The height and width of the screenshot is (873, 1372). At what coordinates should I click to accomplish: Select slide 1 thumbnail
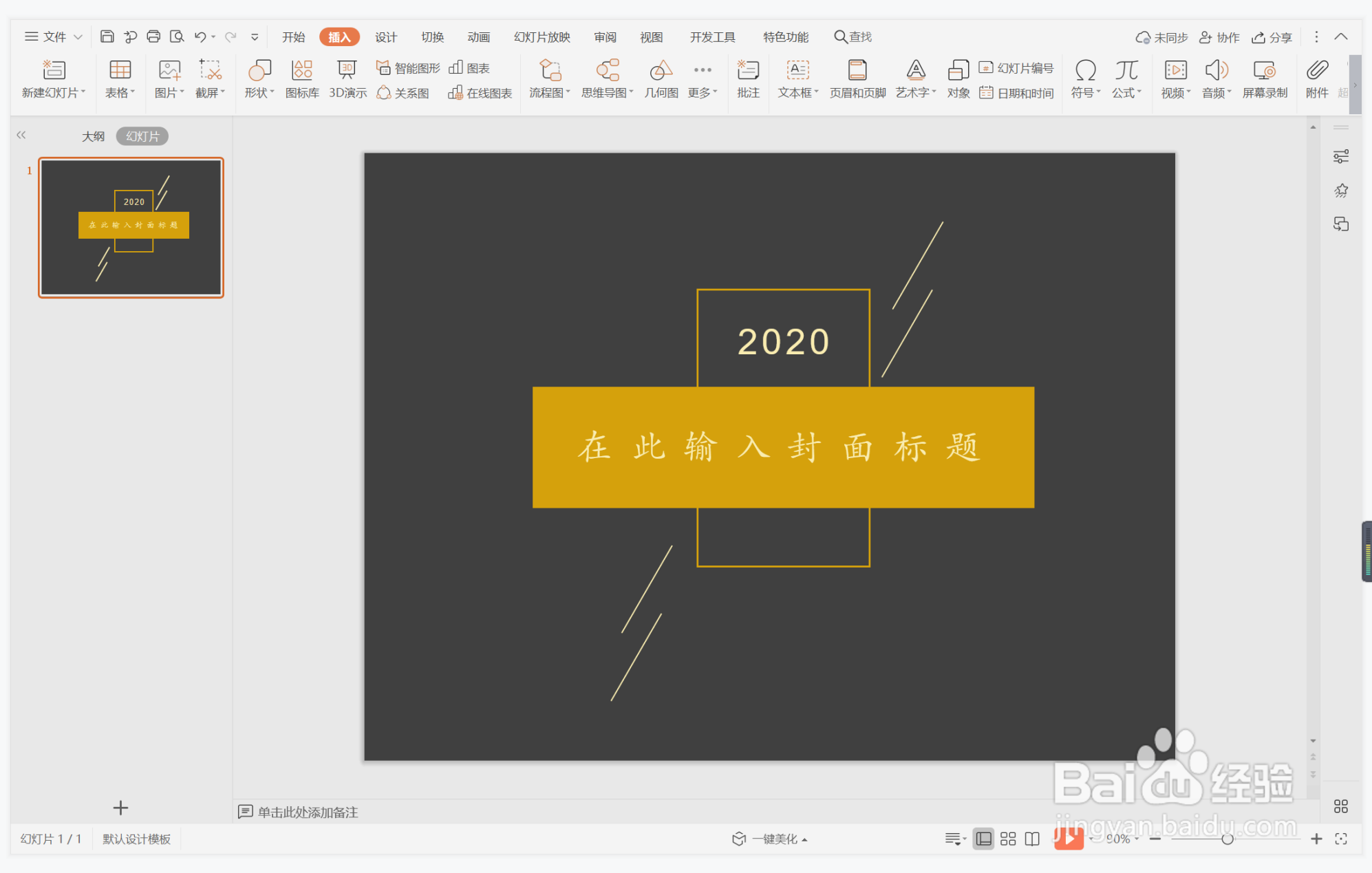point(131,228)
